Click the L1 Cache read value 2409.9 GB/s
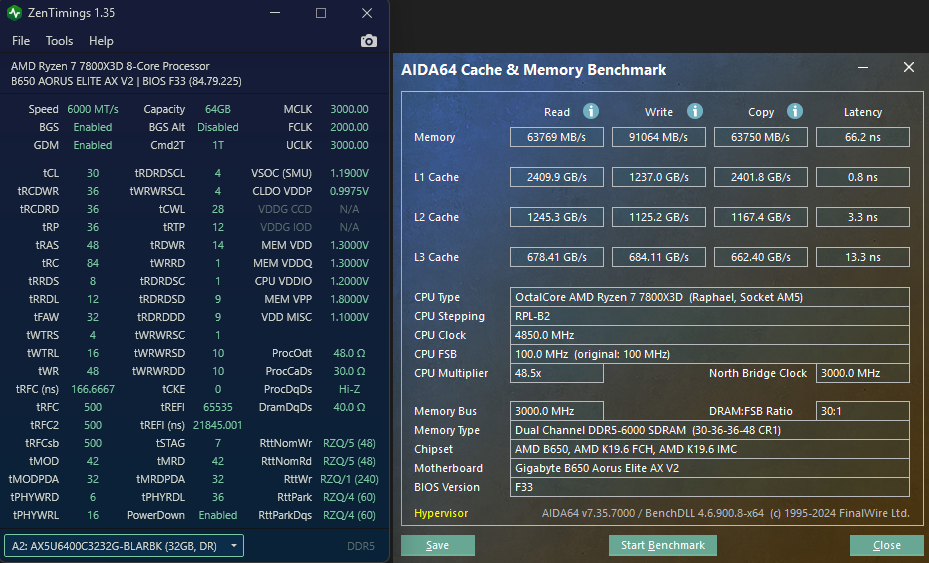The width and height of the screenshot is (929, 563). (x=556, y=177)
